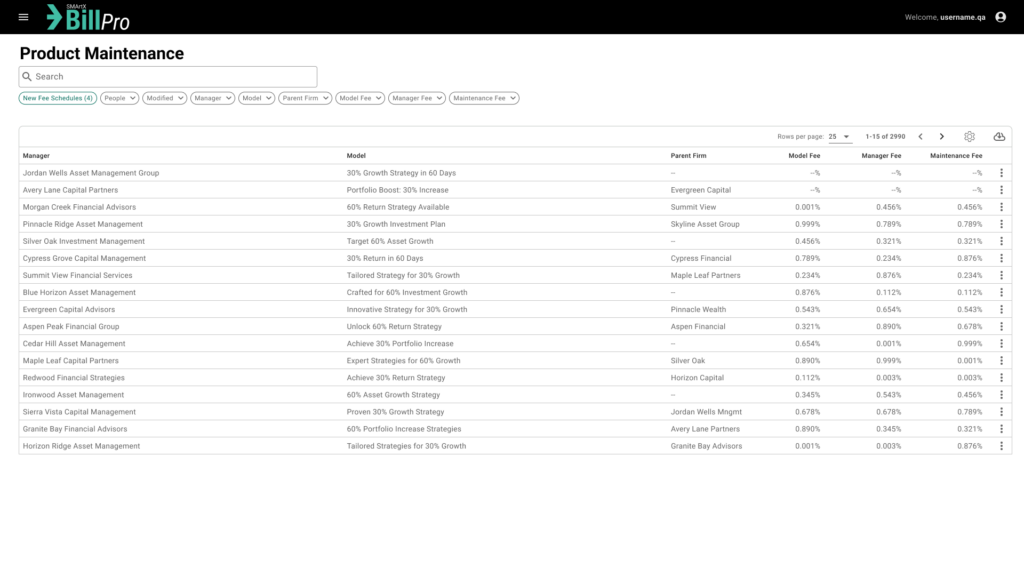
Task: Open three-dot menu for Horizon Ridge Asset Management
Action: [1001, 446]
